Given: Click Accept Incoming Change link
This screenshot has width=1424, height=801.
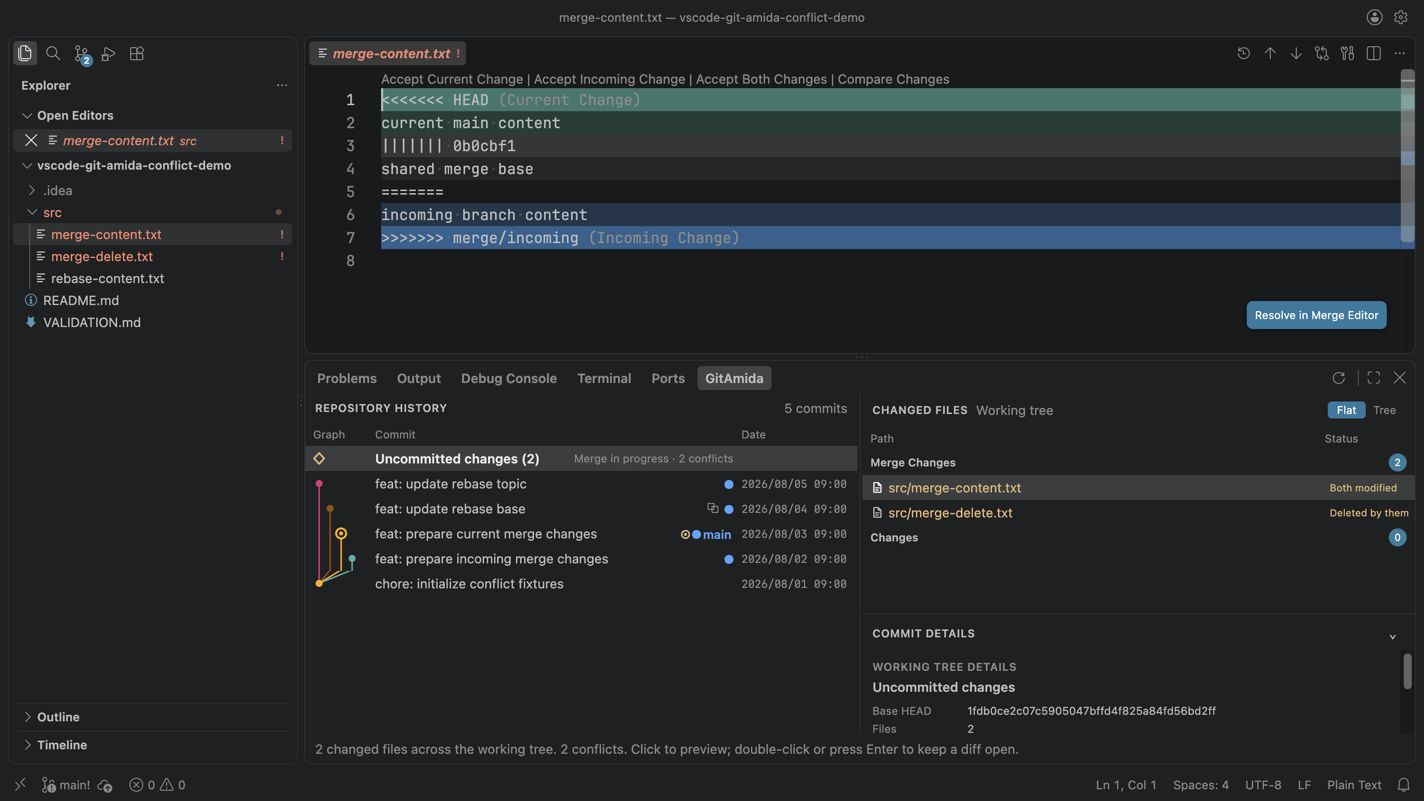Looking at the screenshot, I should pyautogui.click(x=609, y=79).
